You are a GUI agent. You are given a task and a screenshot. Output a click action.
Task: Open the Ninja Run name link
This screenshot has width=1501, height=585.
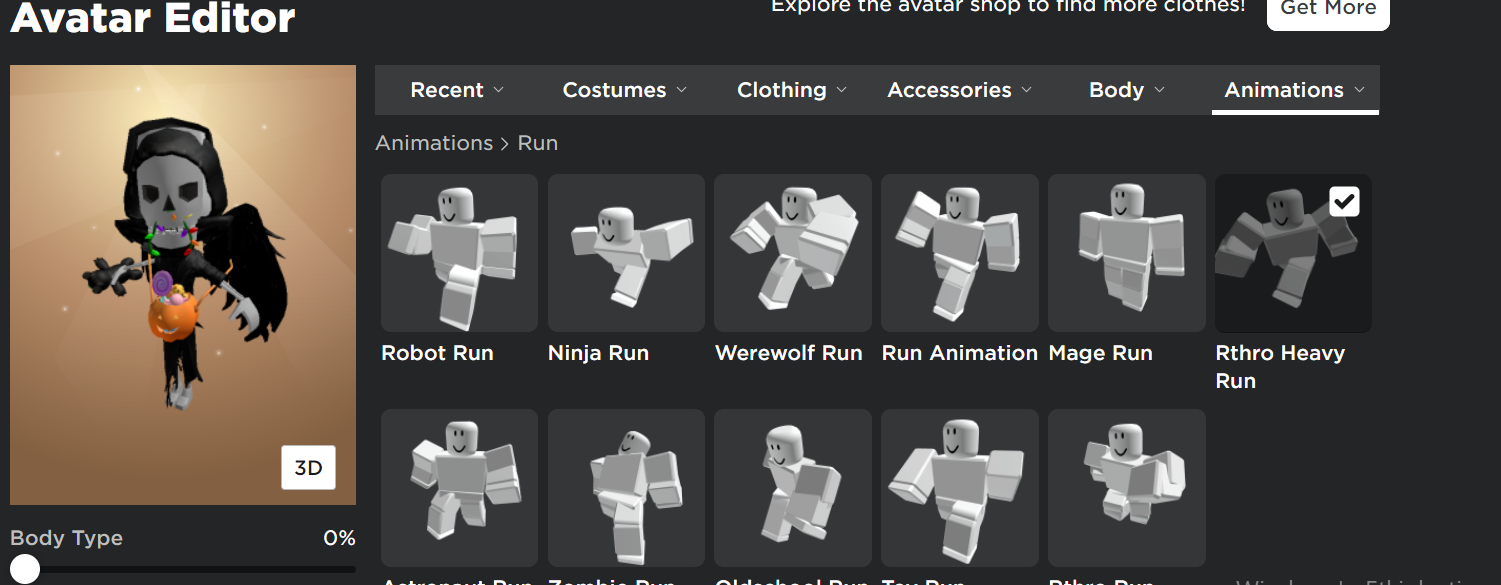coord(598,353)
